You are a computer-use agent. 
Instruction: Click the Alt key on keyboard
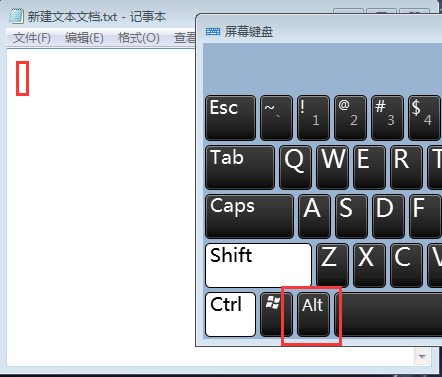click(313, 314)
